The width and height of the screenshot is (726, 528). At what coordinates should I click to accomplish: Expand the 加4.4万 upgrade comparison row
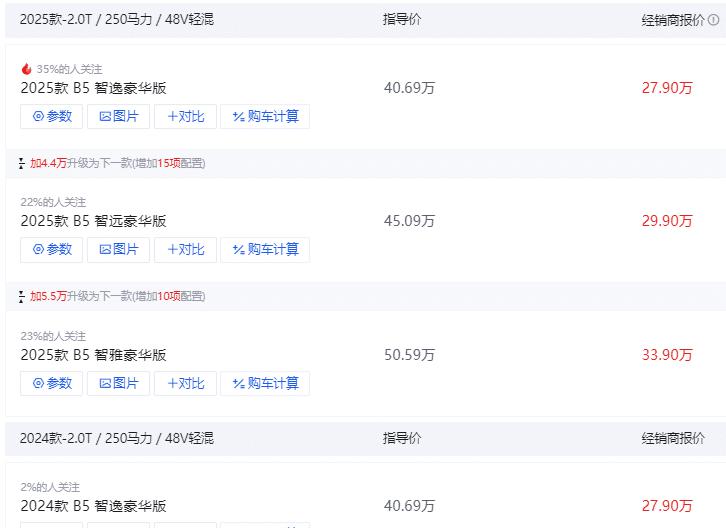(x=112, y=163)
